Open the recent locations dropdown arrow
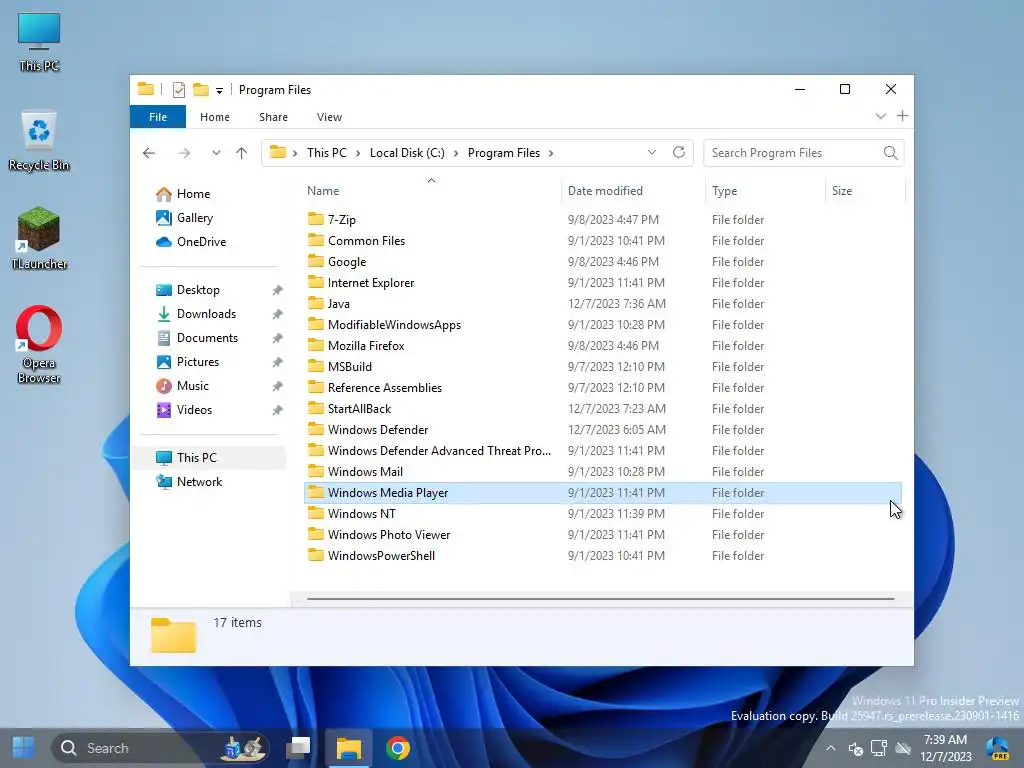 coord(216,153)
